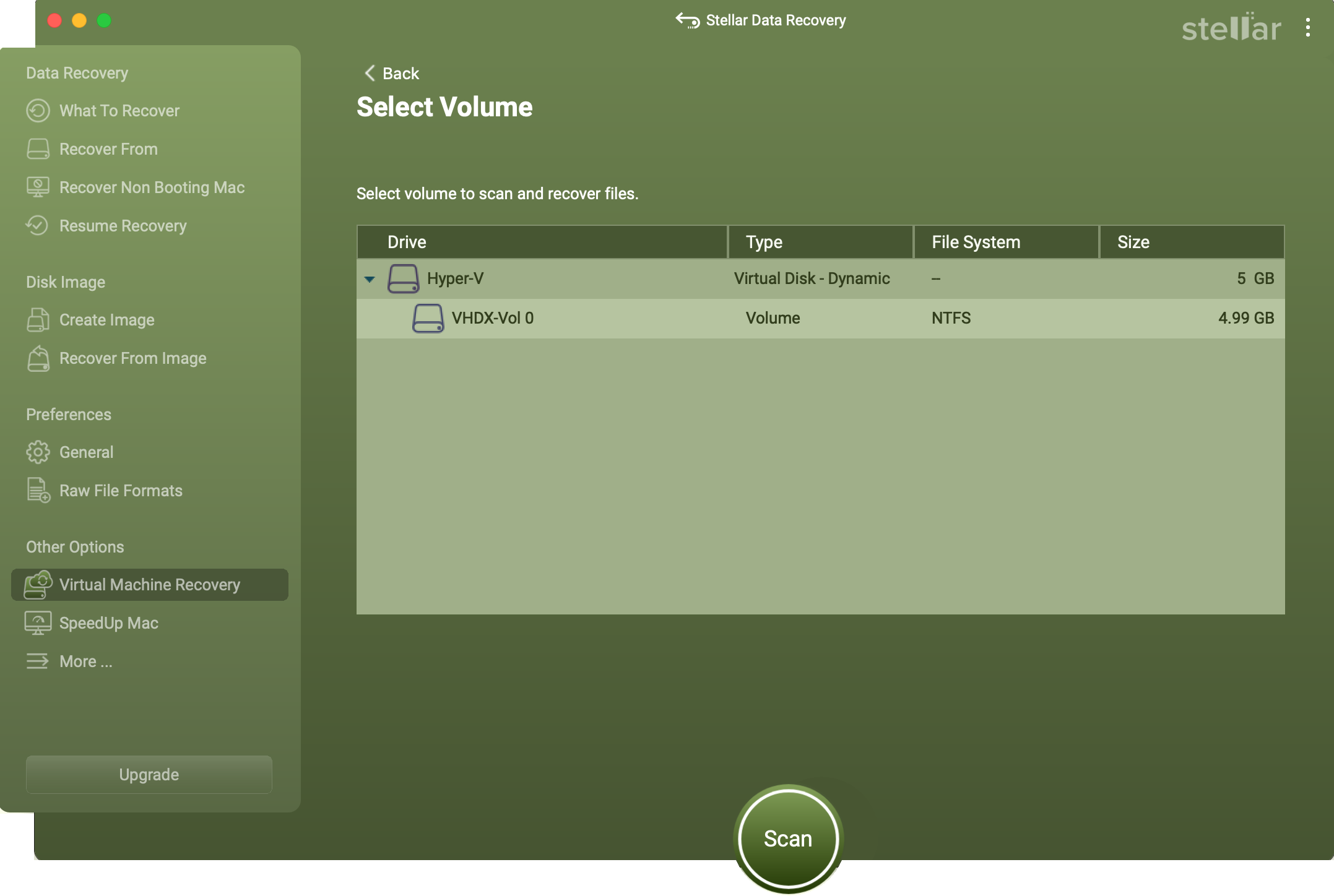Click the SpeedUp Mac monitor icon
Image resolution: width=1334 pixels, height=896 pixels.
[x=38, y=623]
